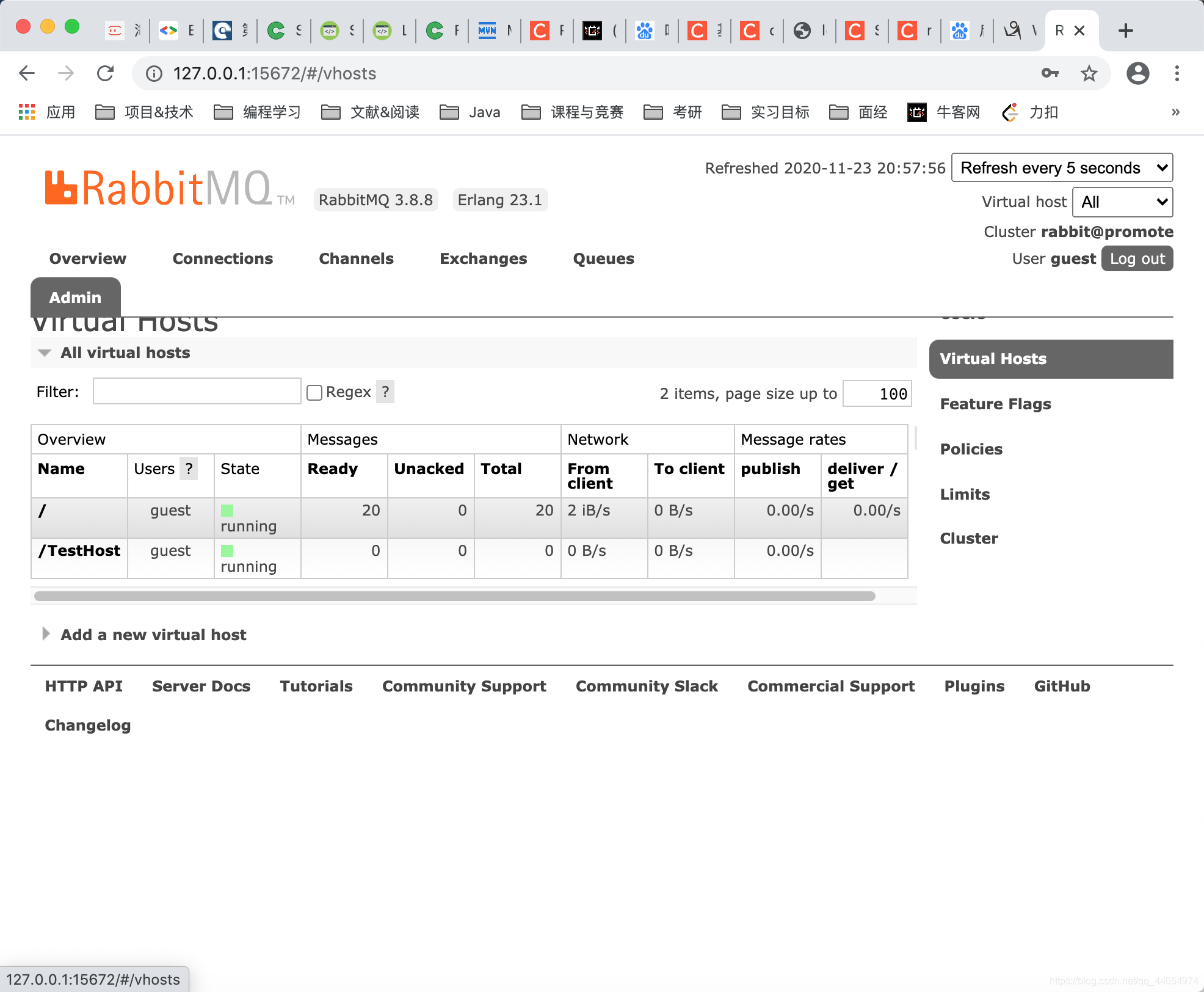Go to the Overview tab

click(x=88, y=258)
